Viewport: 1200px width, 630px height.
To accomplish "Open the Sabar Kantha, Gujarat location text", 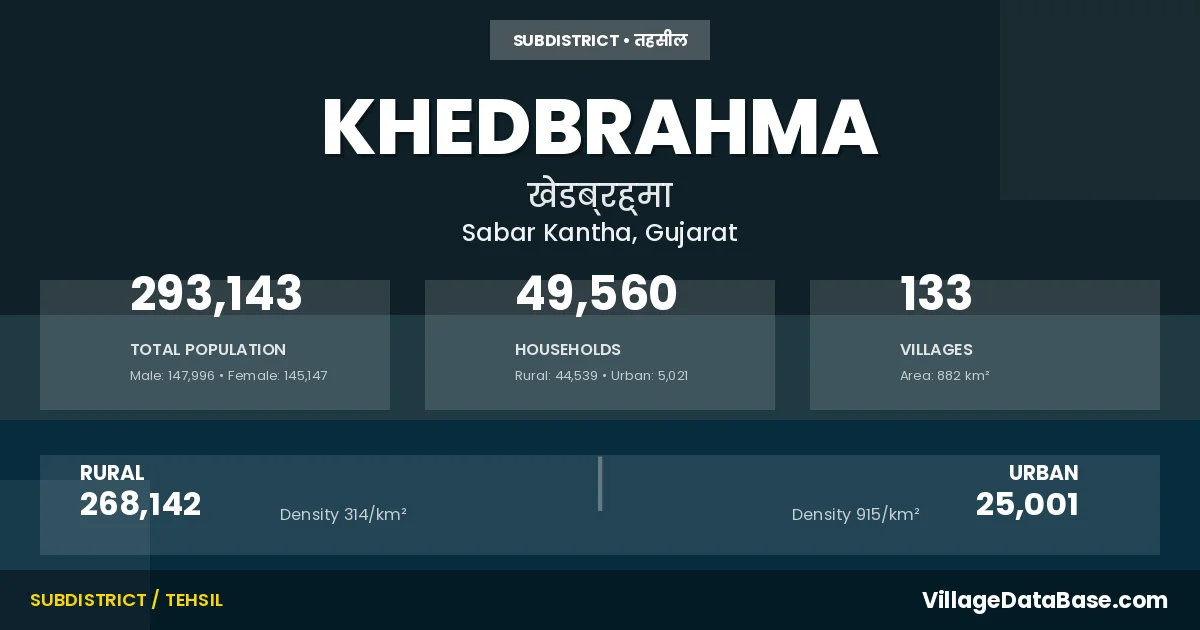I will [600, 233].
